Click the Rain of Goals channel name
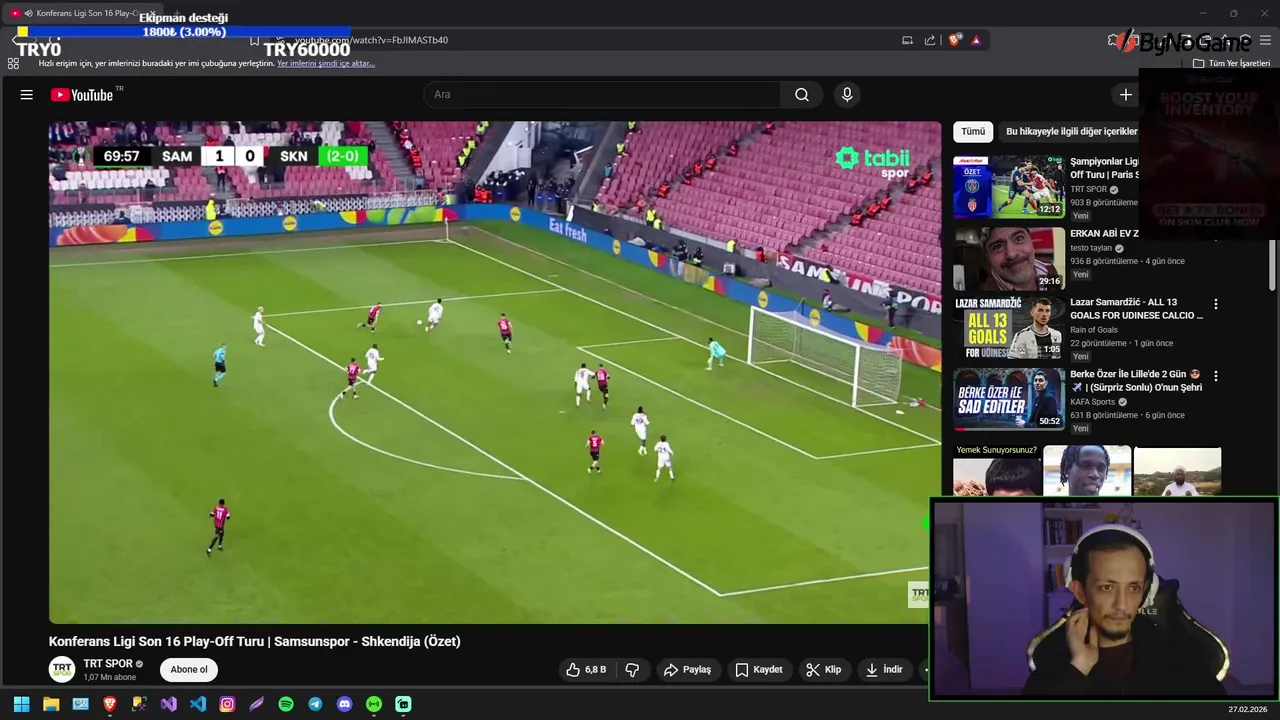The image size is (1280, 720). tap(1094, 330)
